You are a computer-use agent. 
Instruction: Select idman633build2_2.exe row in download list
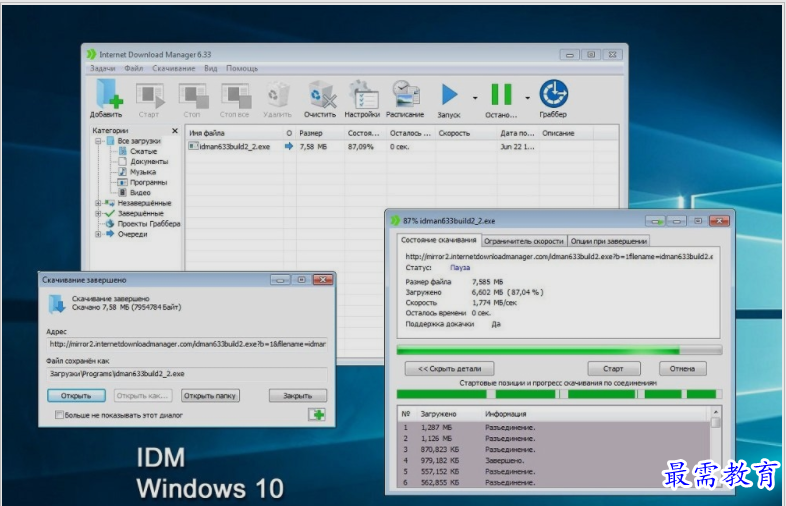pos(402,146)
